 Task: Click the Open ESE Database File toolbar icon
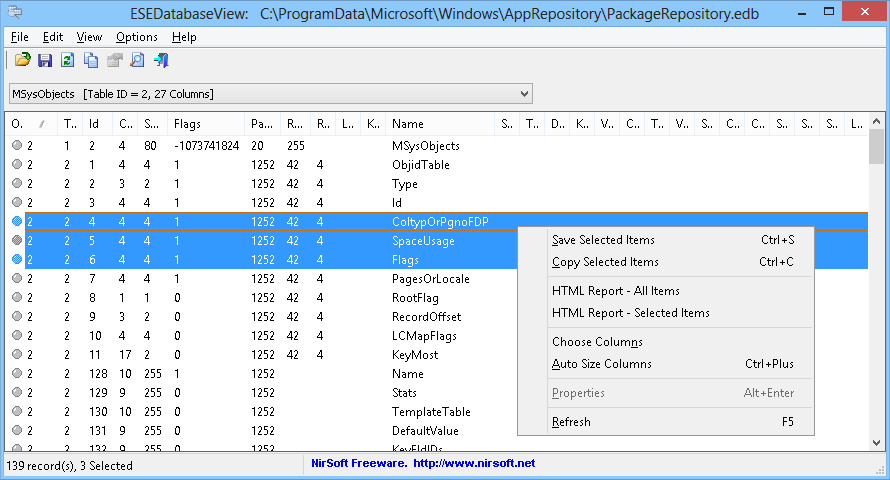click(x=22, y=60)
